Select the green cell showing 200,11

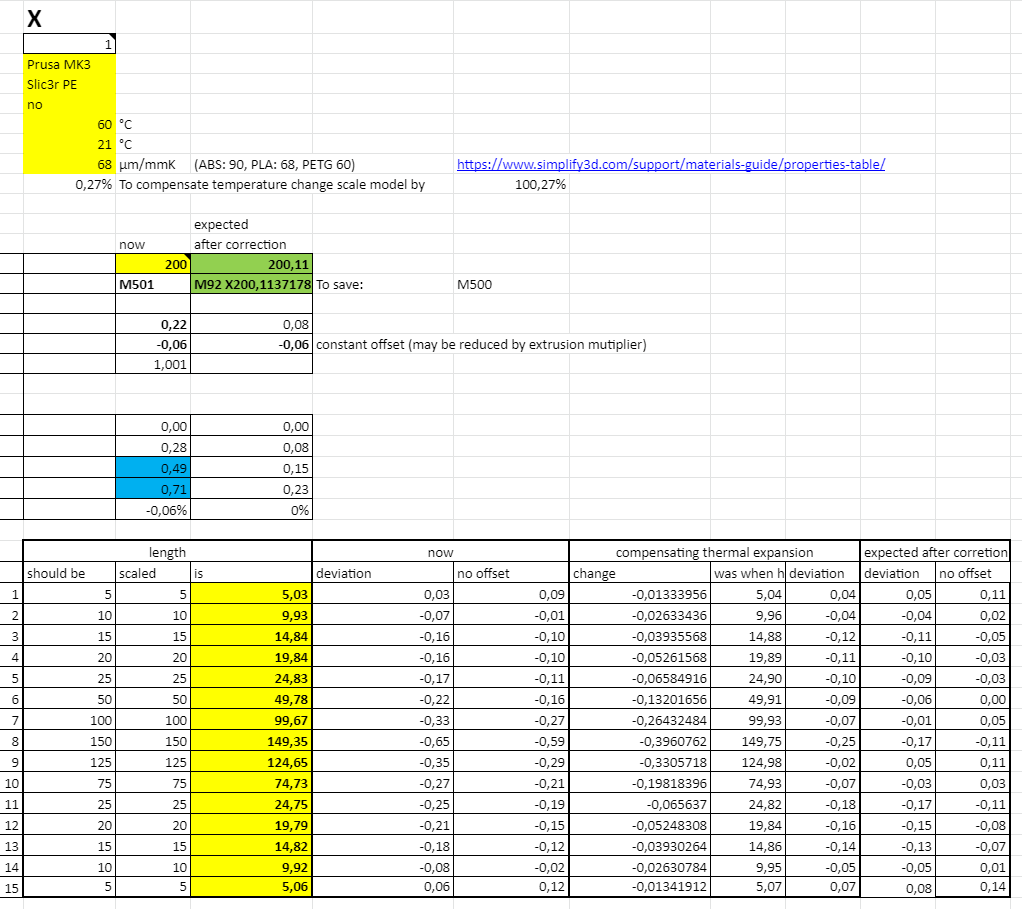click(x=252, y=264)
